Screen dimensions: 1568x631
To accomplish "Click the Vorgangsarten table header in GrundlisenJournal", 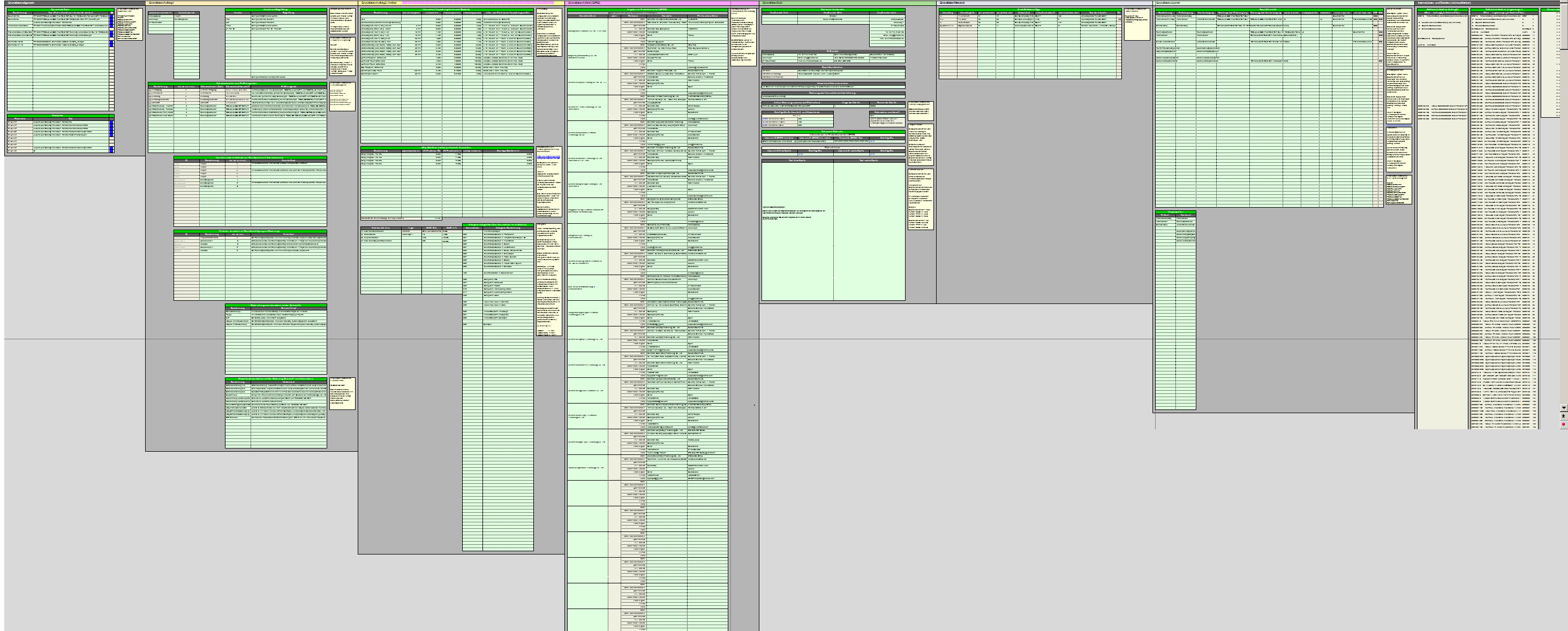I will coord(1175,212).
